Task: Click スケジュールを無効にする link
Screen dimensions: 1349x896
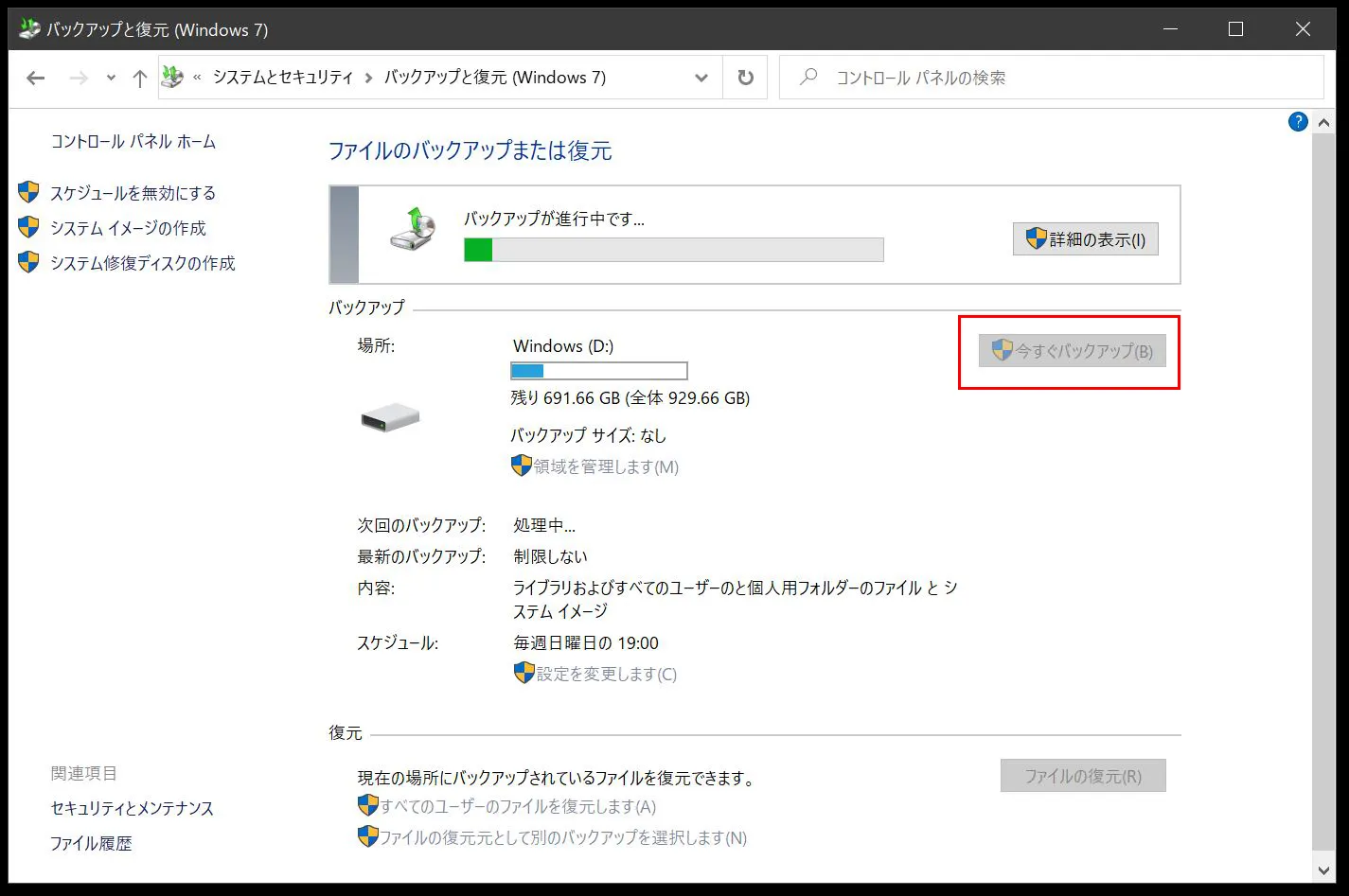Action: click(x=133, y=193)
